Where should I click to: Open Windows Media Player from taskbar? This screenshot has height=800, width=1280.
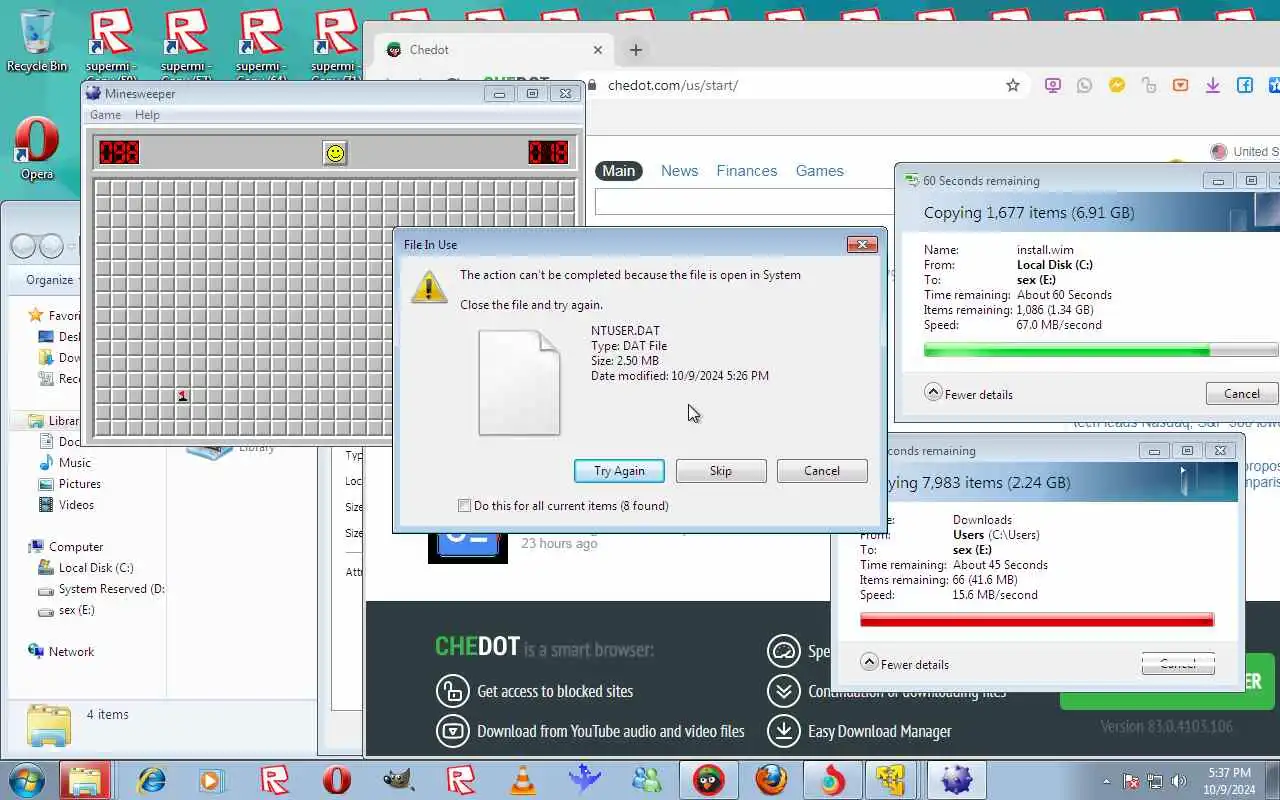(x=212, y=780)
